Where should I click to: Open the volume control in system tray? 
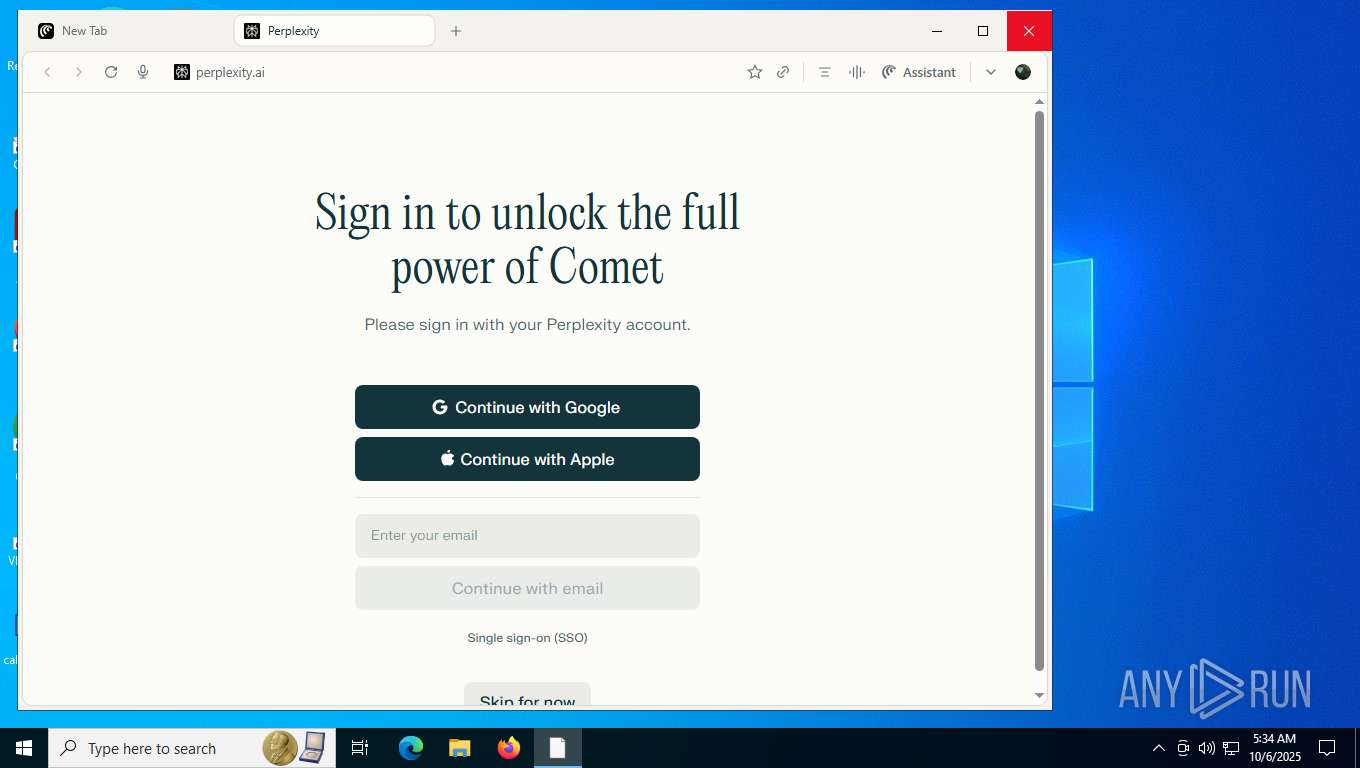[x=1207, y=748]
